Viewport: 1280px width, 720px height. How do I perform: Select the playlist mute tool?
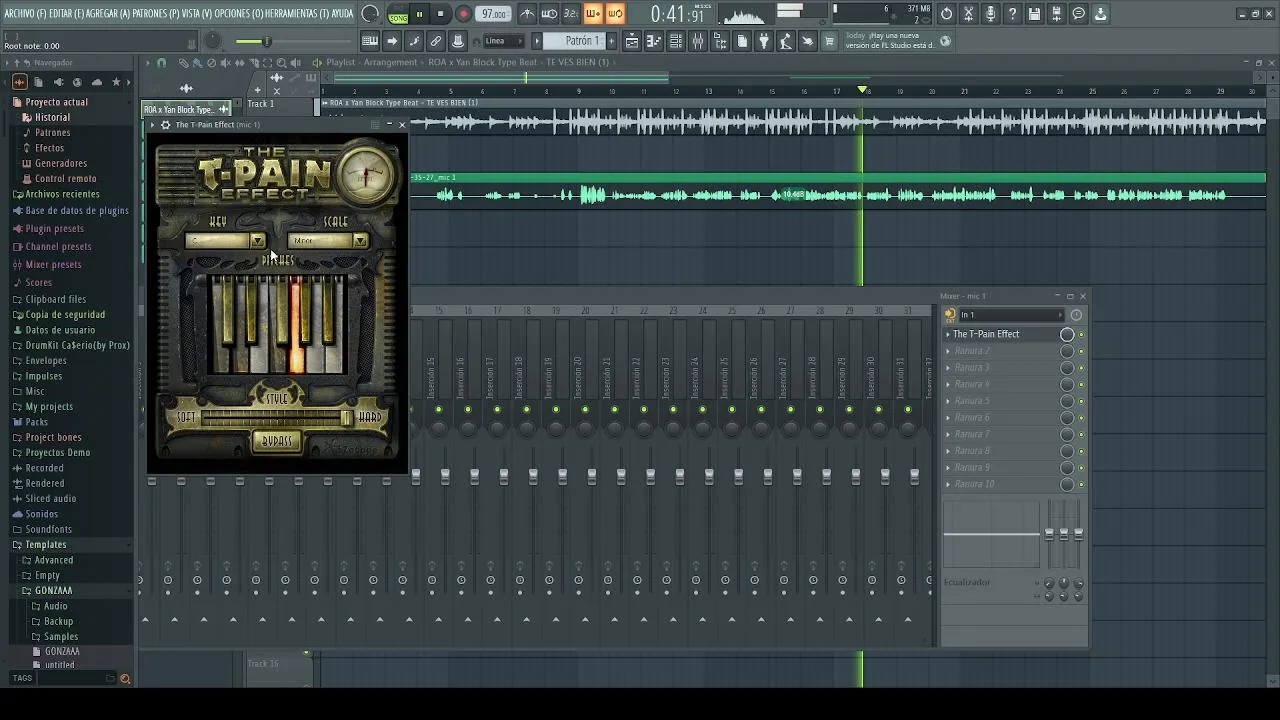pos(225,62)
